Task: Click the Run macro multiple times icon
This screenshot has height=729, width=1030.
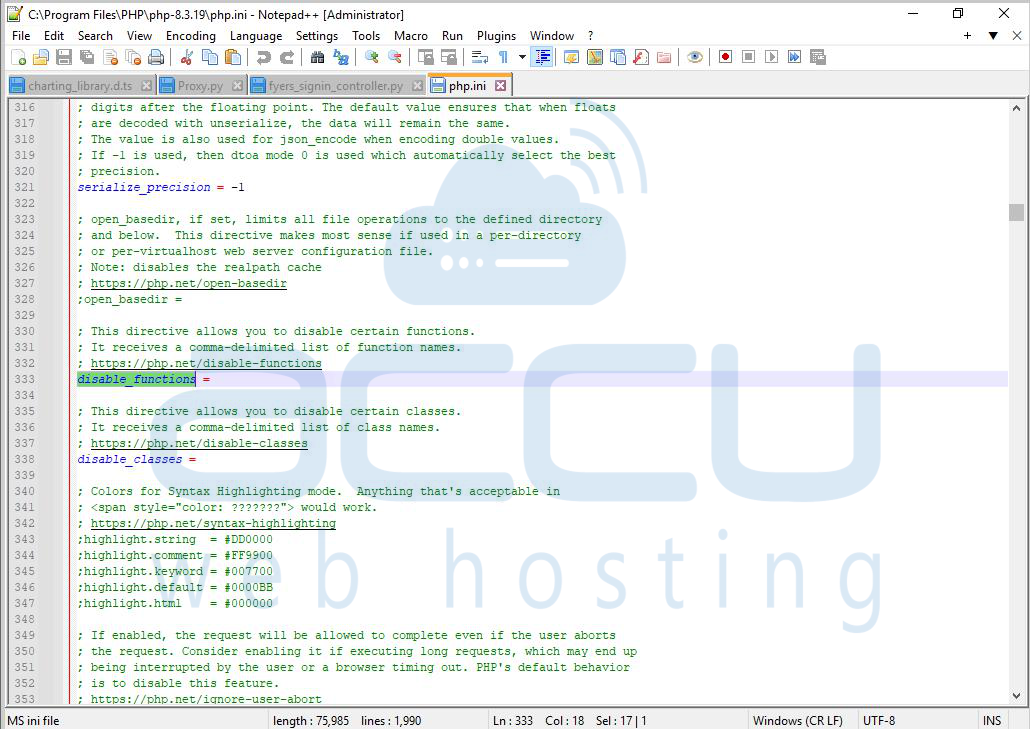Action: tap(794, 58)
